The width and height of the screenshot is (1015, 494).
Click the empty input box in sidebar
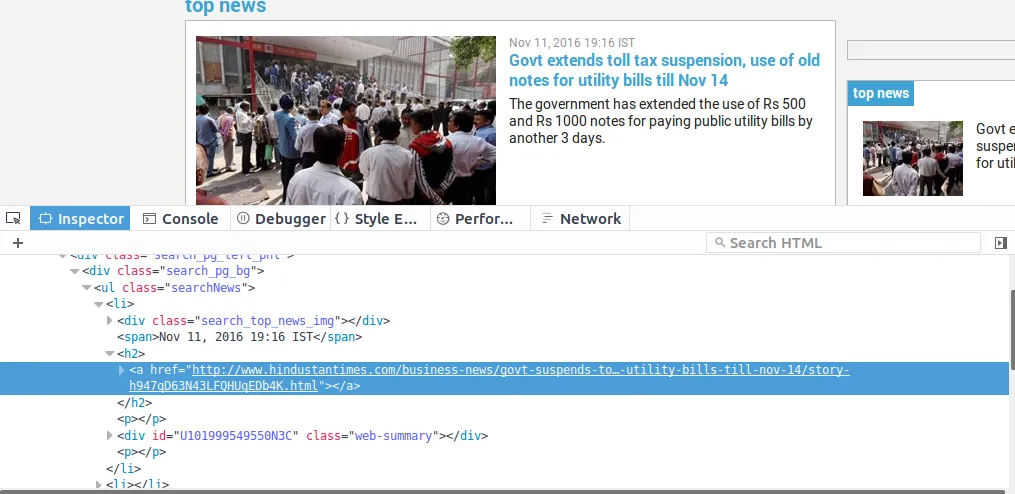[x=931, y=50]
